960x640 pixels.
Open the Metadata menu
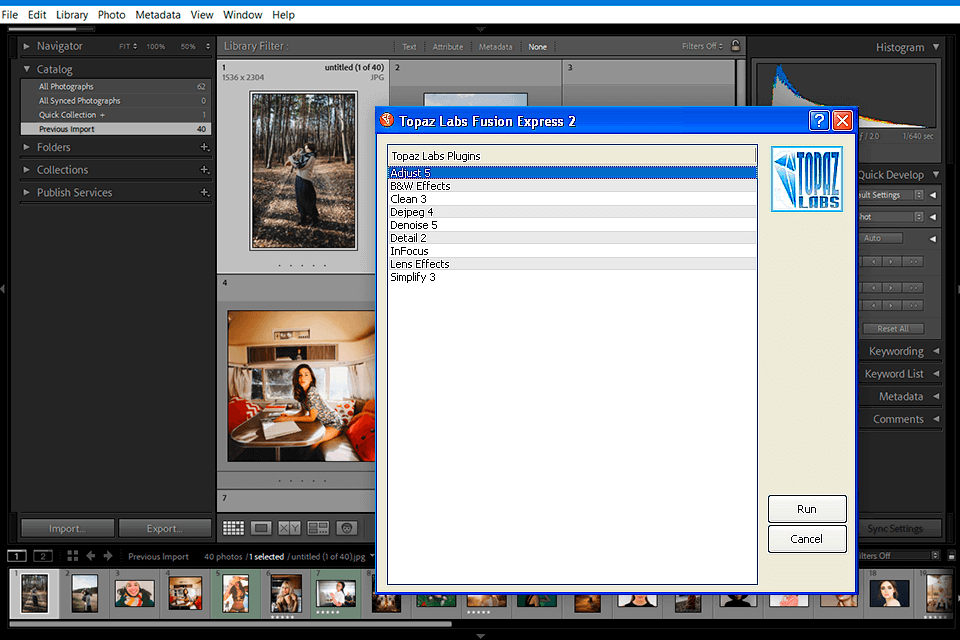(158, 15)
